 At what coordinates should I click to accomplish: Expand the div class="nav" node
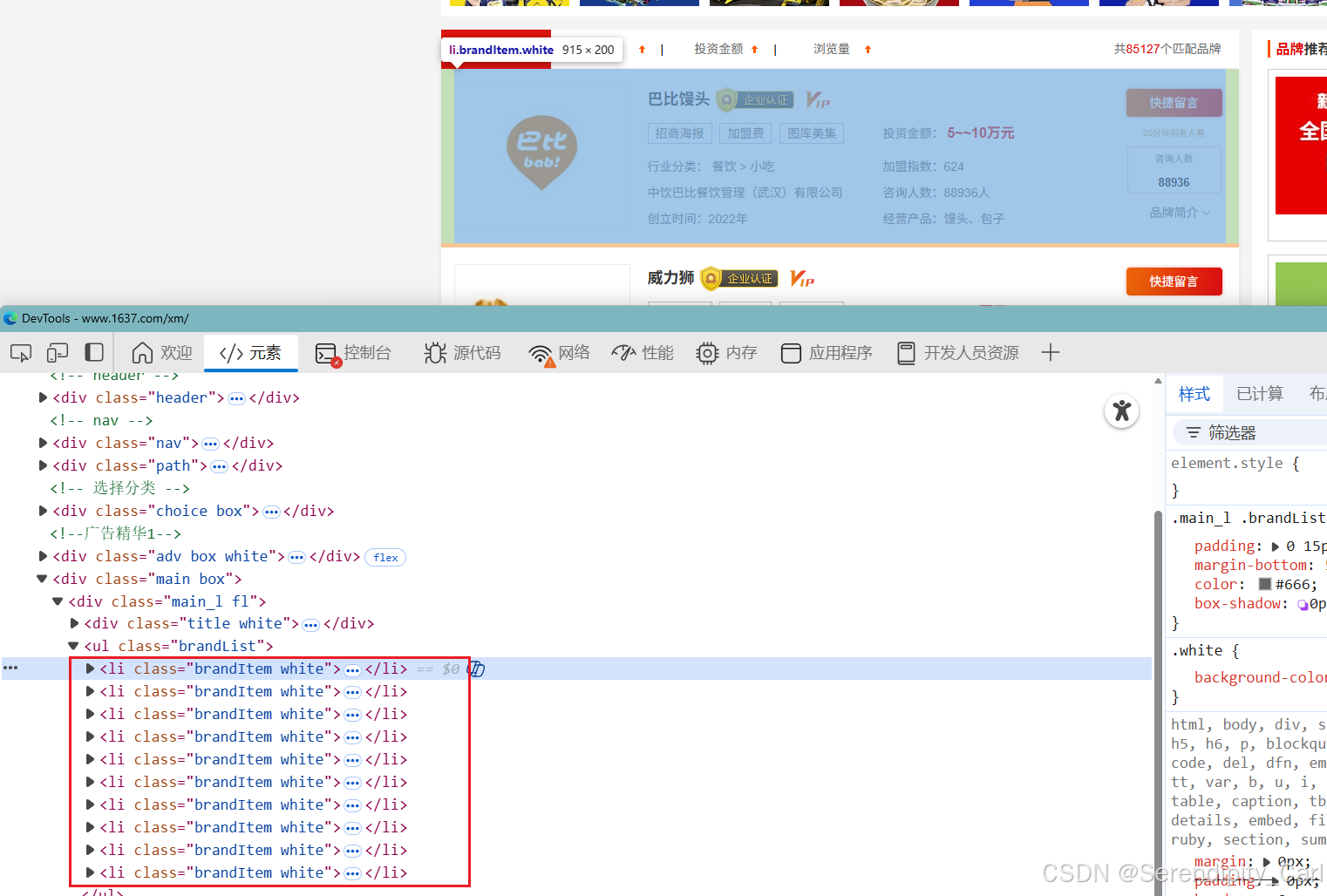pos(43,443)
